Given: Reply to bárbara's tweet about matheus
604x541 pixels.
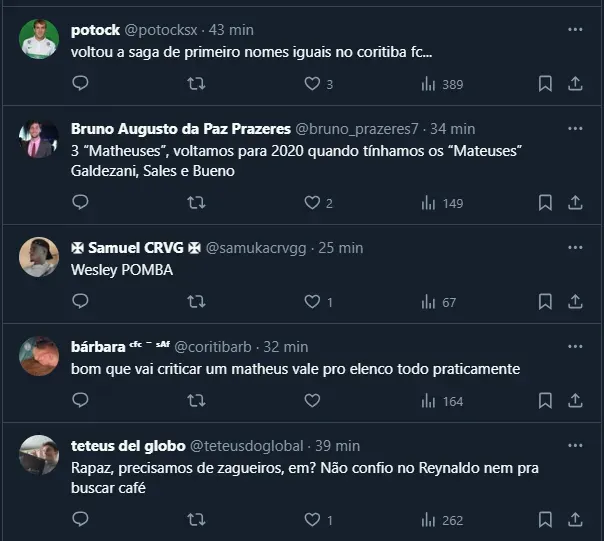Looking at the screenshot, I should coord(81,400).
